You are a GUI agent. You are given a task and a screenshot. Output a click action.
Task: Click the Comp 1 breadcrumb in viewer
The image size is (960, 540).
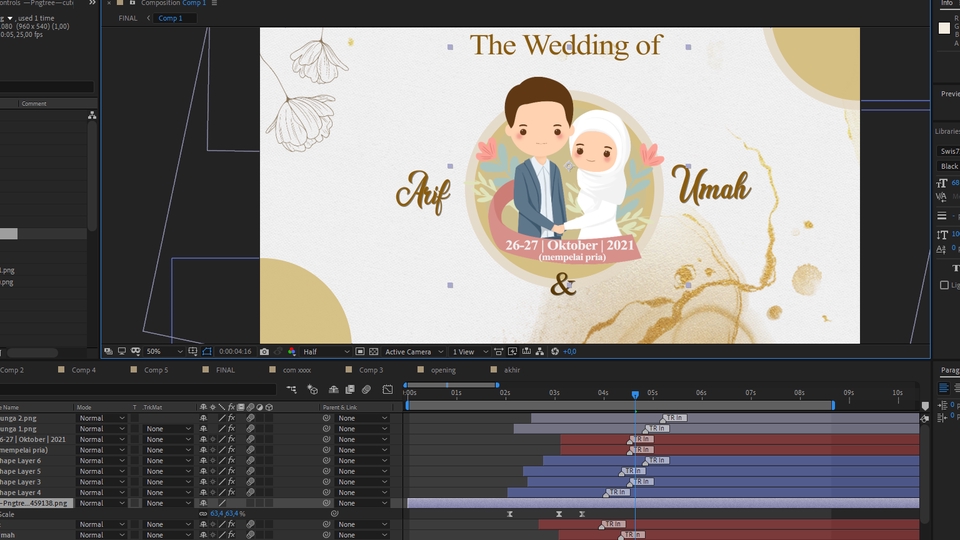coord(170,18)
